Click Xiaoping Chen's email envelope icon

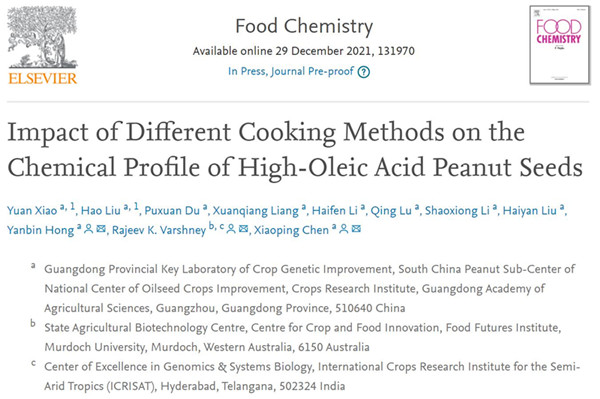356,229
